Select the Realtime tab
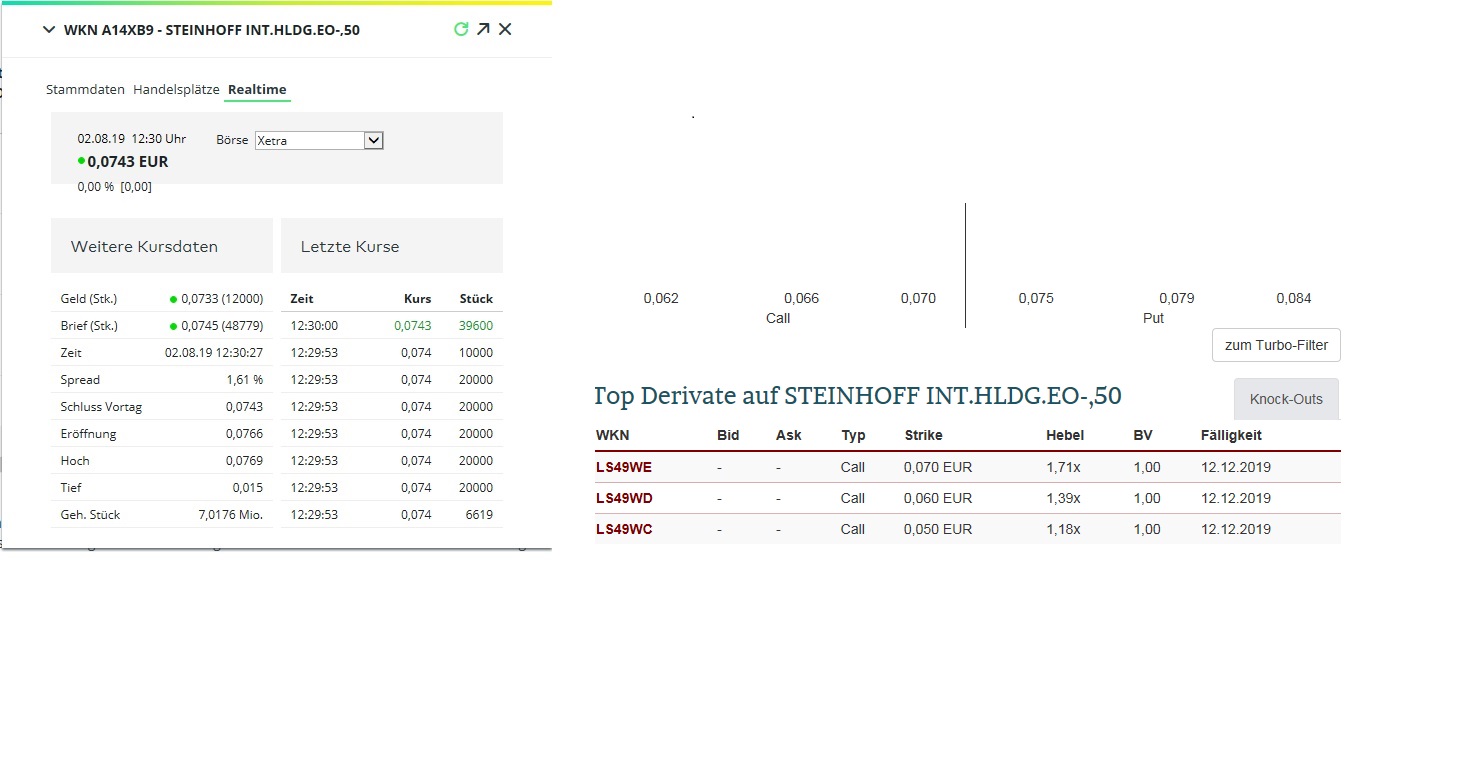Image resolution: width=1478 pixels, height=775 pixels. pyautogui.click(x=257, y=89)
